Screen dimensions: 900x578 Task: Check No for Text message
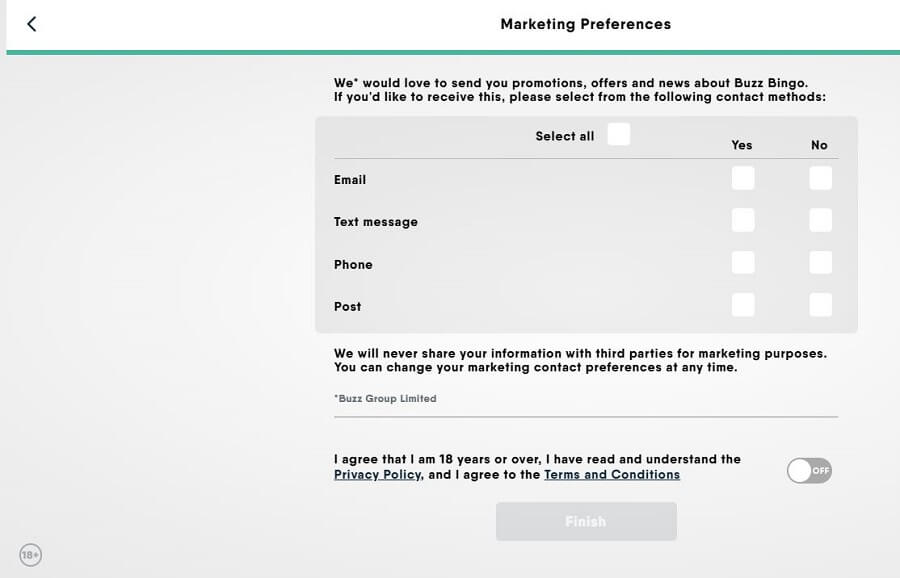click(820, 220)
